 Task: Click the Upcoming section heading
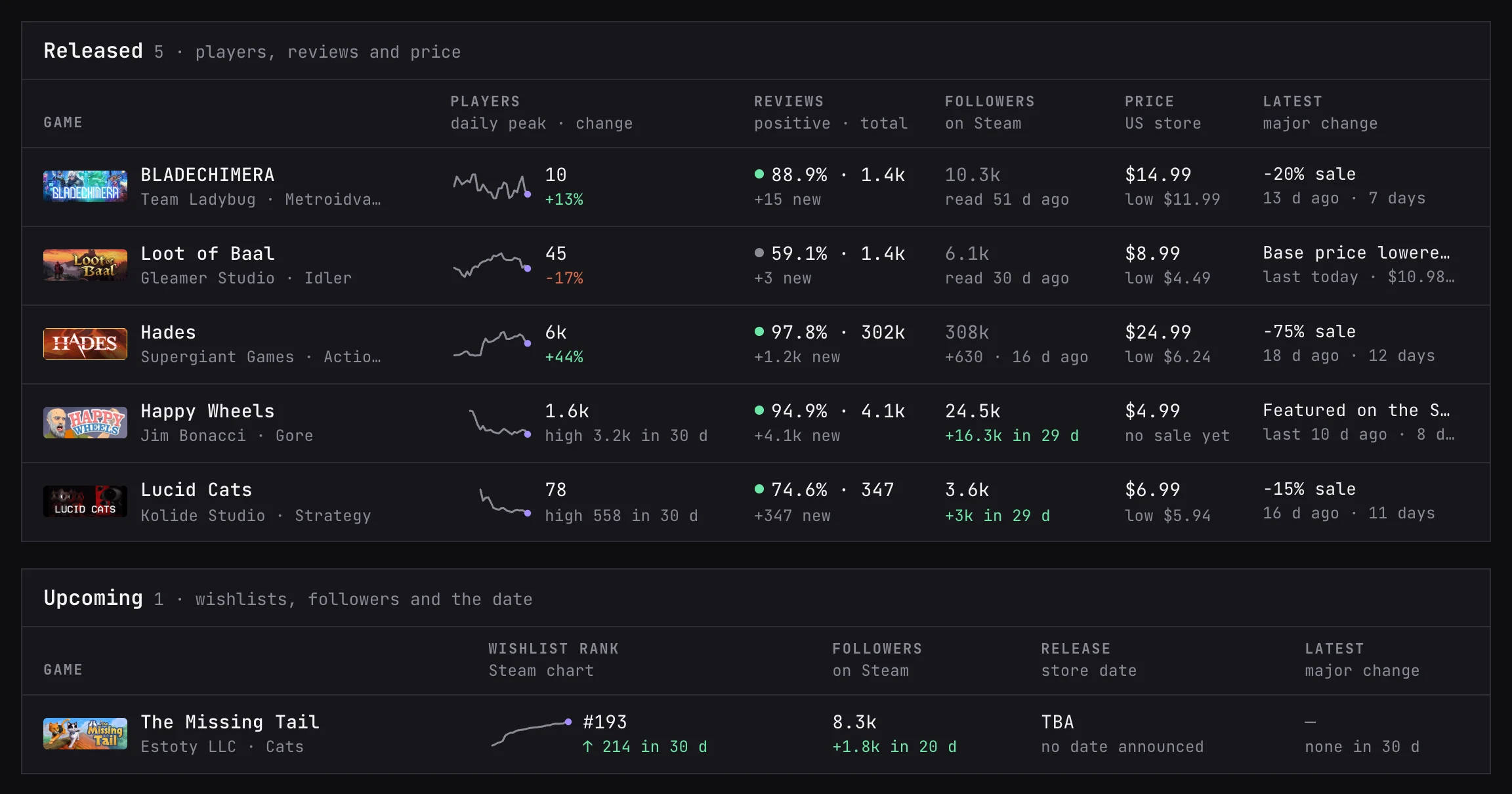pos(93,598)
